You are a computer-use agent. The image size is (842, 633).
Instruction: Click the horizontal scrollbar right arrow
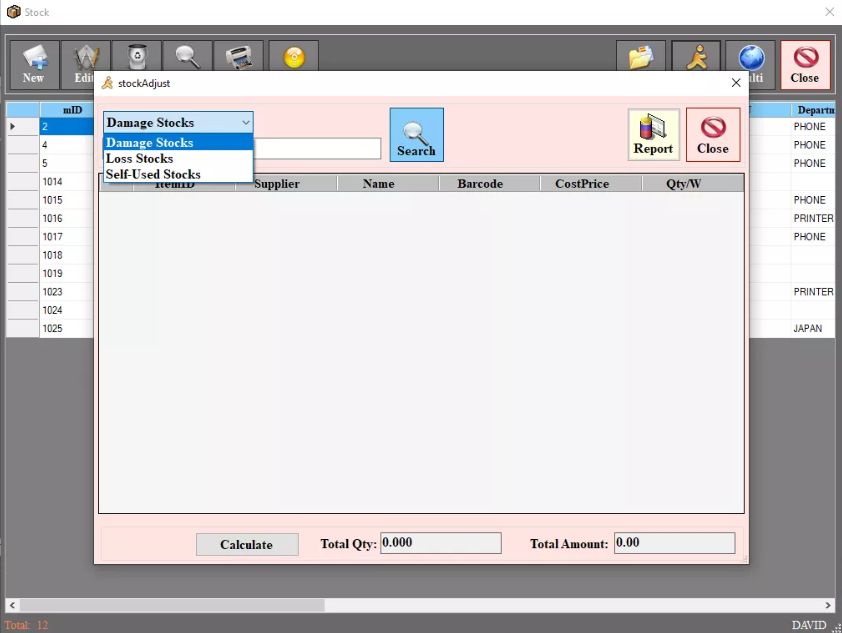pos(828,605)
